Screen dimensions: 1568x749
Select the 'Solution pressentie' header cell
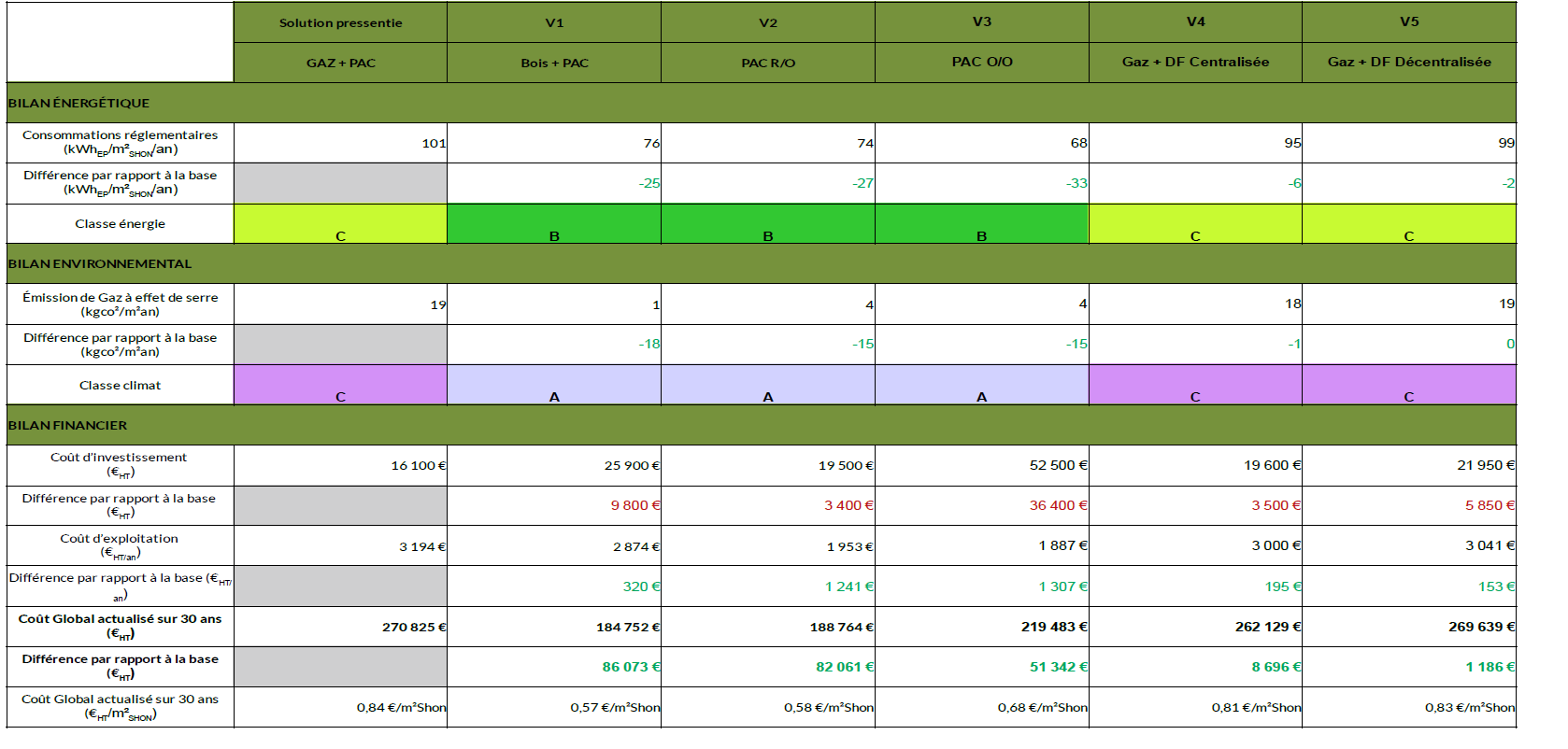(340, 22)
